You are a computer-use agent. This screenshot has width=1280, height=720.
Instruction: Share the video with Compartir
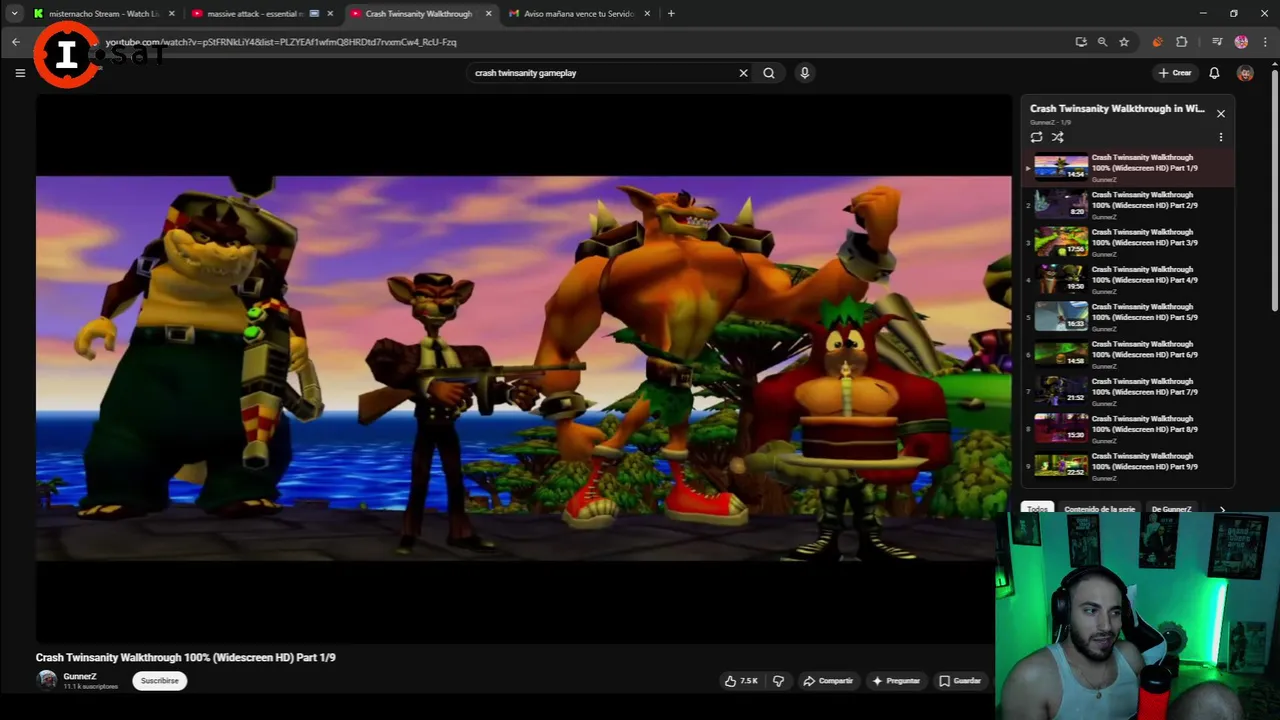point(828,681)
